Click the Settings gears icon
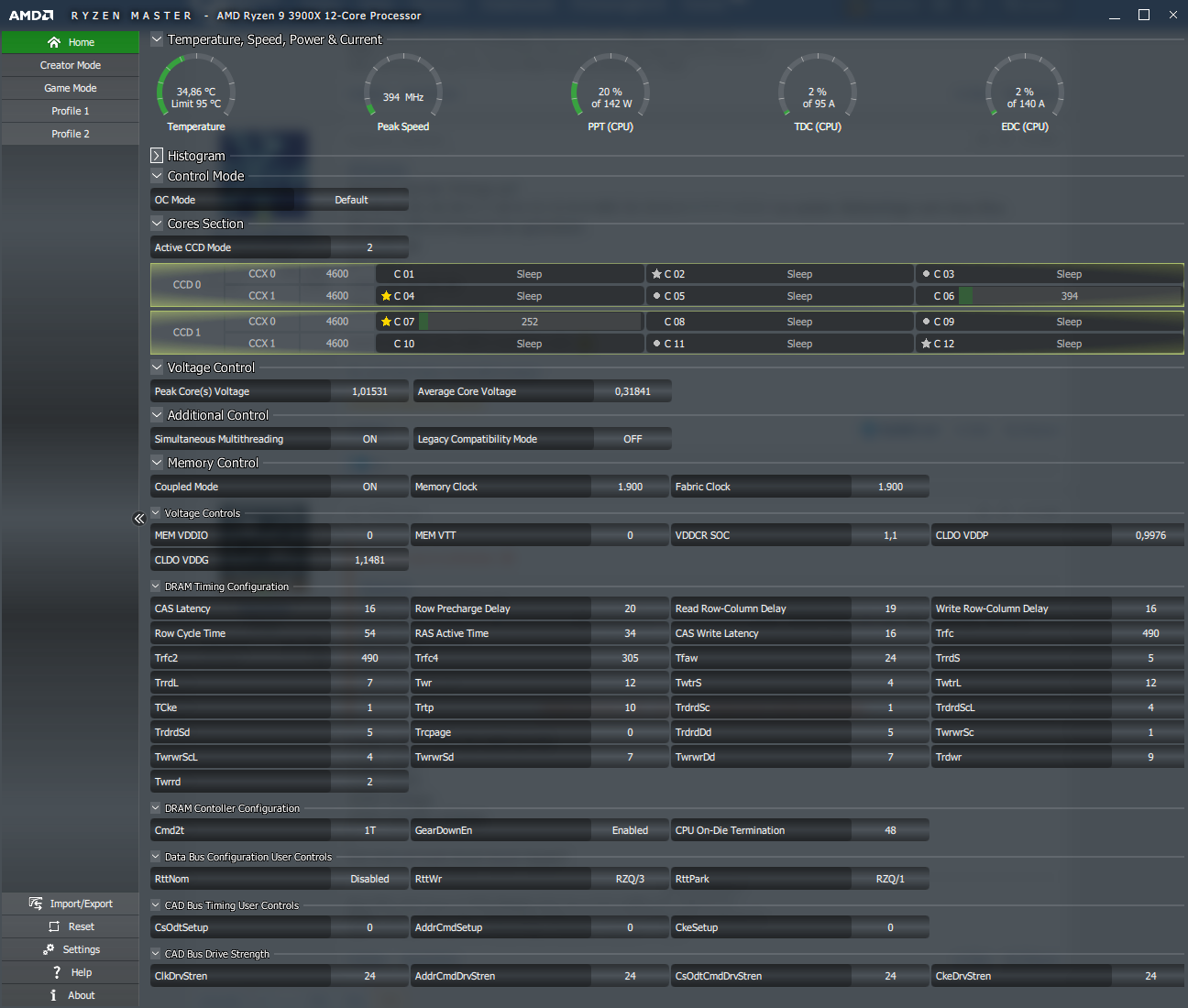 point(49,949)
